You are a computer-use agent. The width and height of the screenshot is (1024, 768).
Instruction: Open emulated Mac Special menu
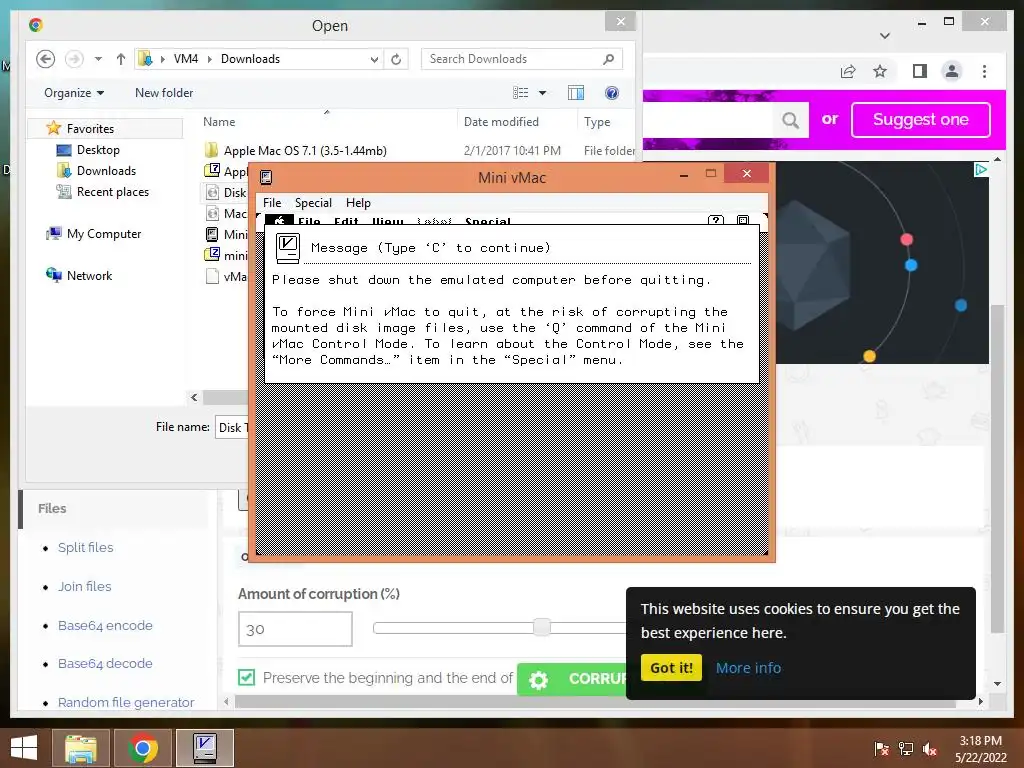(x=487, y=221)
